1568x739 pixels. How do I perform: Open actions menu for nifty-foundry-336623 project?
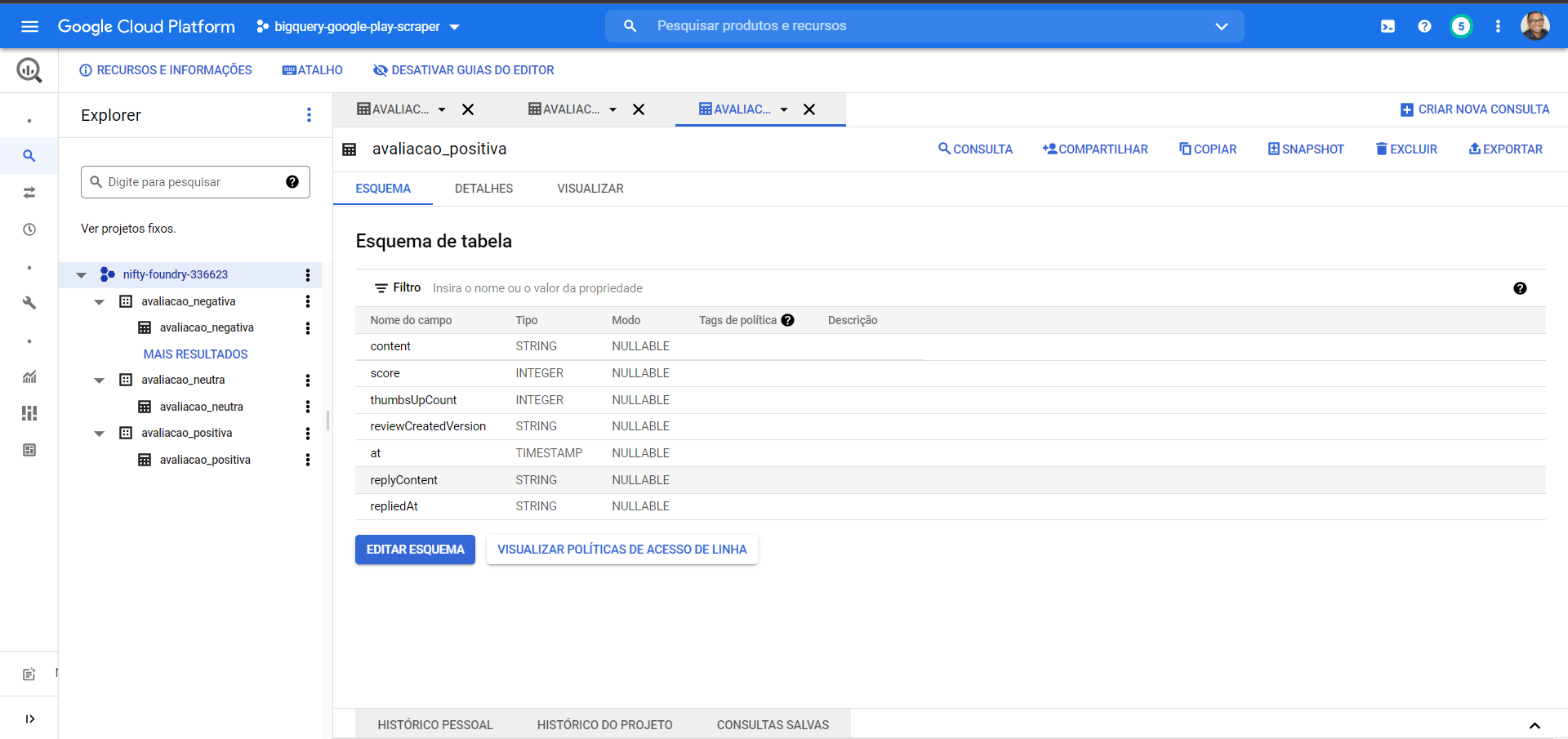click(x=308, y=275)
